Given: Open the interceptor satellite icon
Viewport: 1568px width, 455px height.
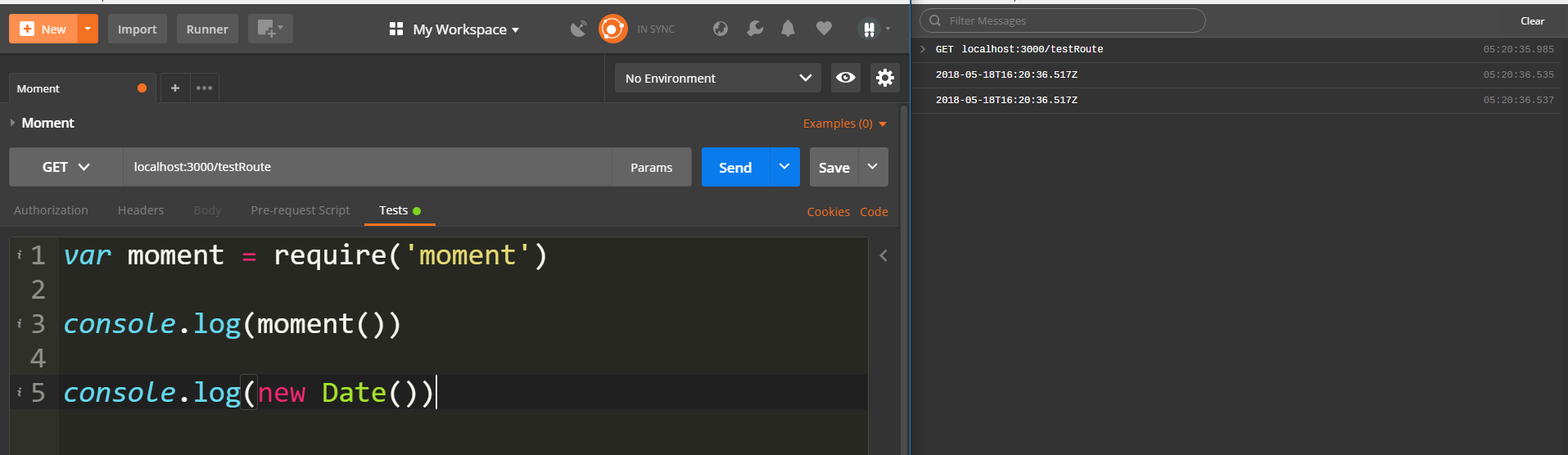Looking at the screenshot, I should pyautogui.click(x=579, y=29).
